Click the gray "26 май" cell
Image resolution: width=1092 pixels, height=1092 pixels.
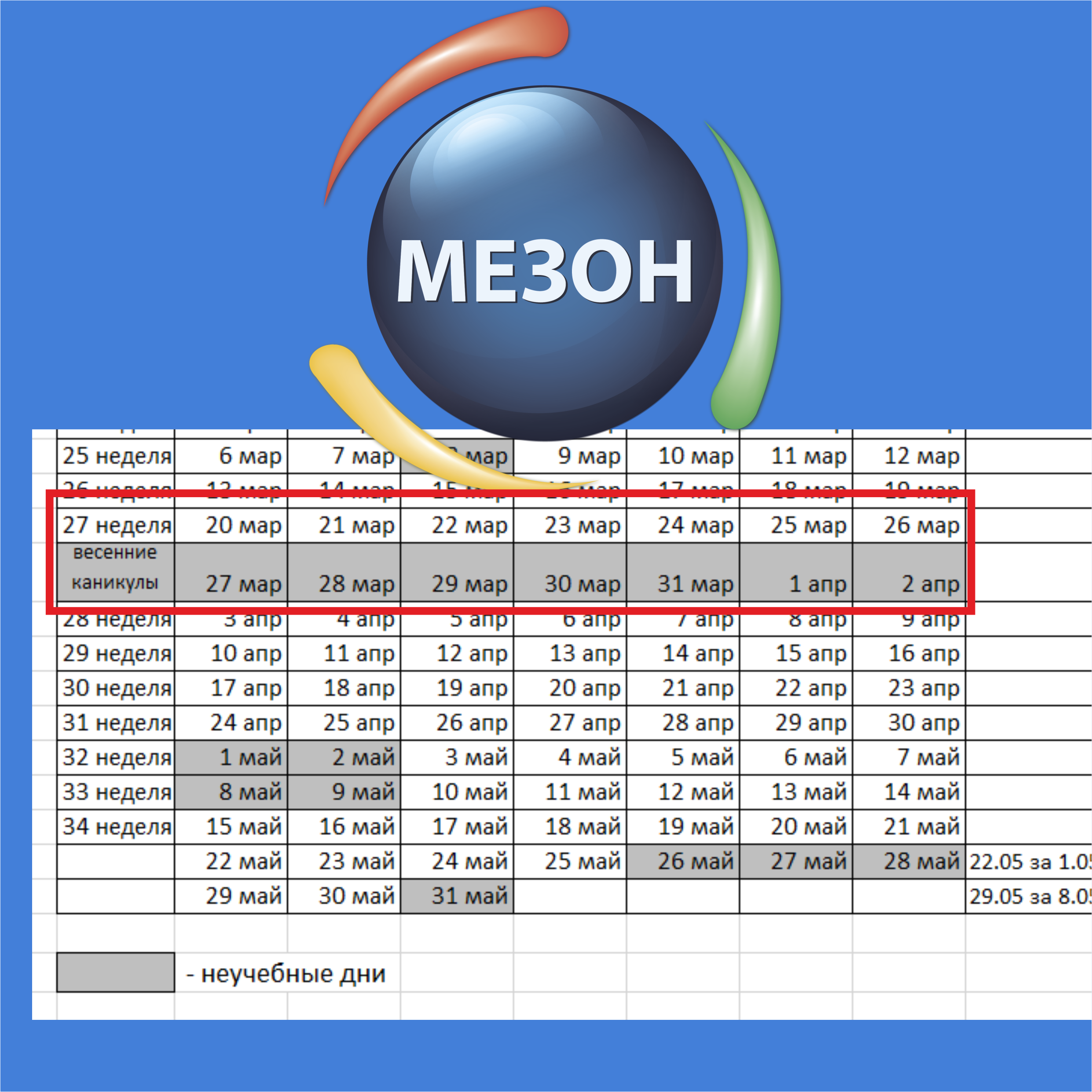[x=683, y=862]
